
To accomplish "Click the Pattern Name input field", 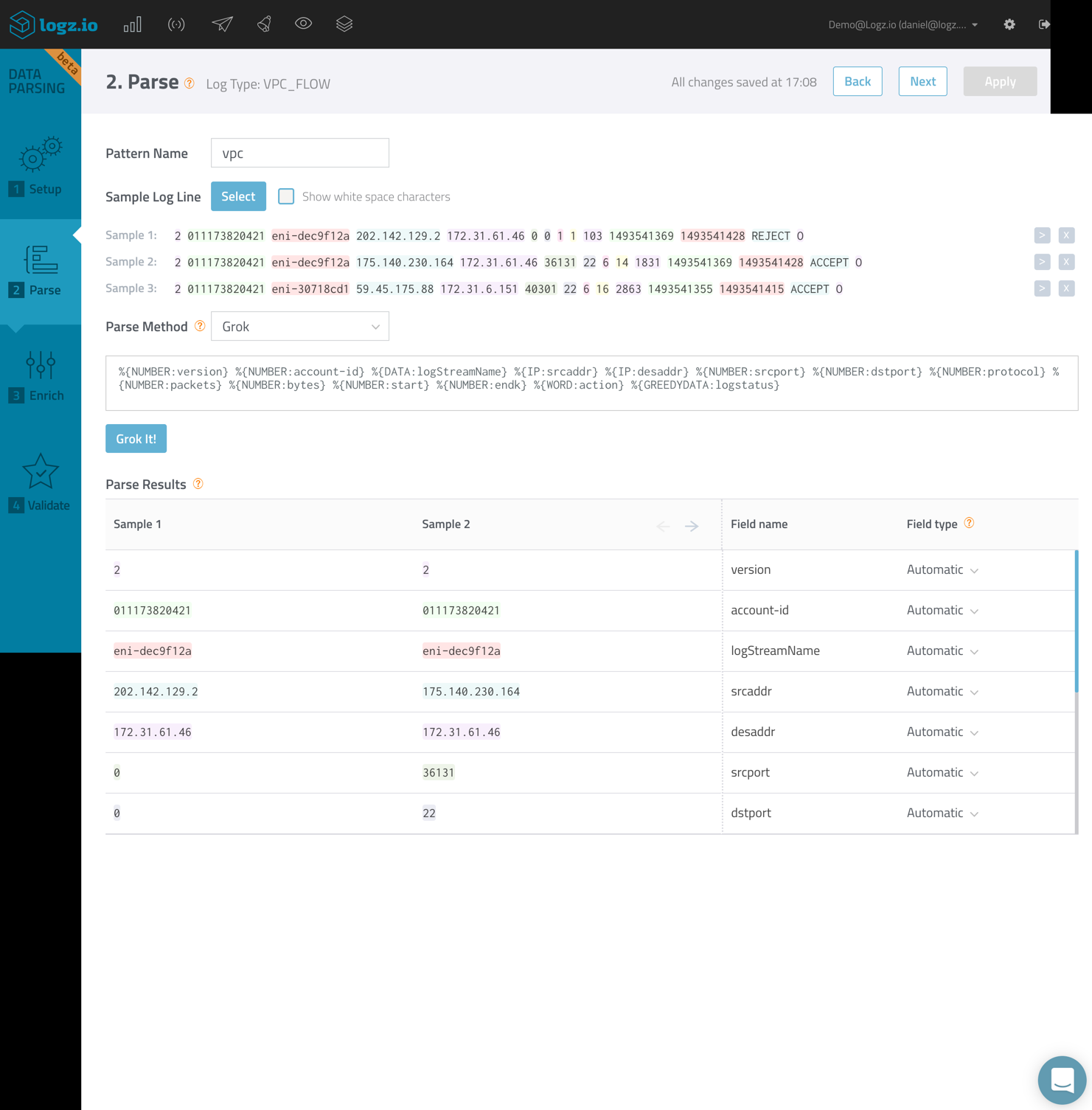I will click(300, 153).
